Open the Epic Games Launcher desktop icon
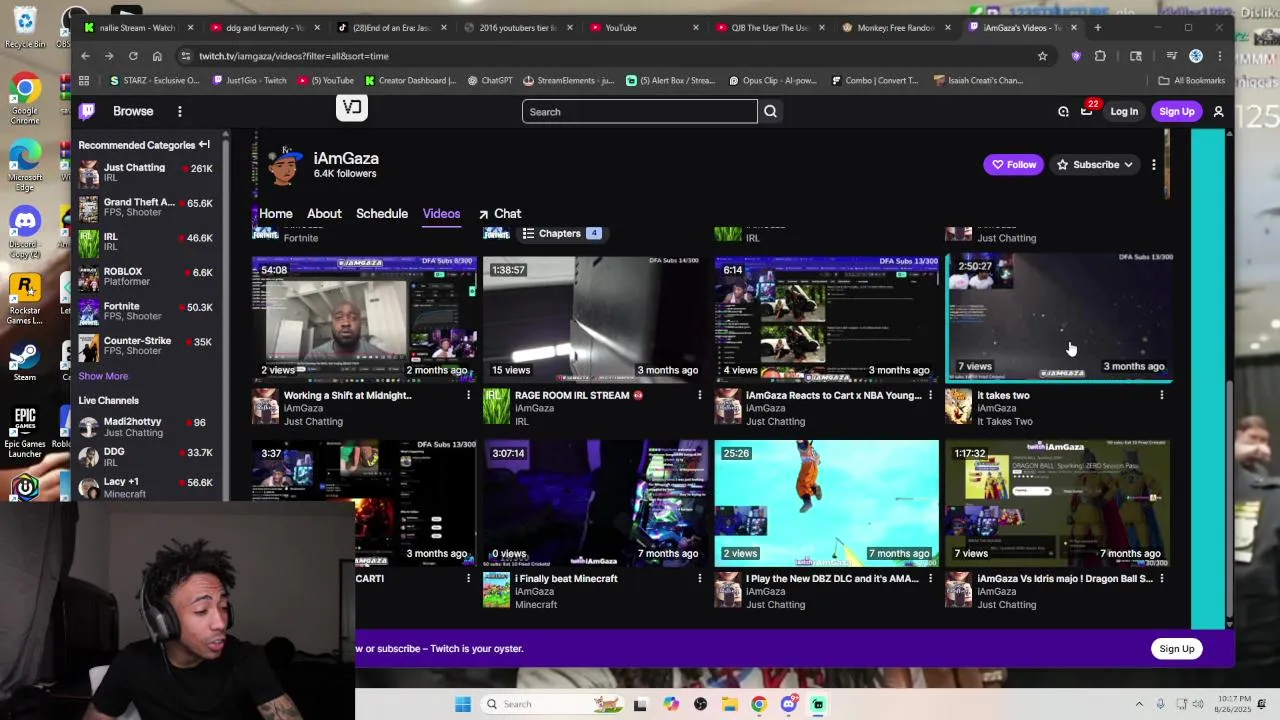Viewport: 1280px width, 720px height. (25, 432)
